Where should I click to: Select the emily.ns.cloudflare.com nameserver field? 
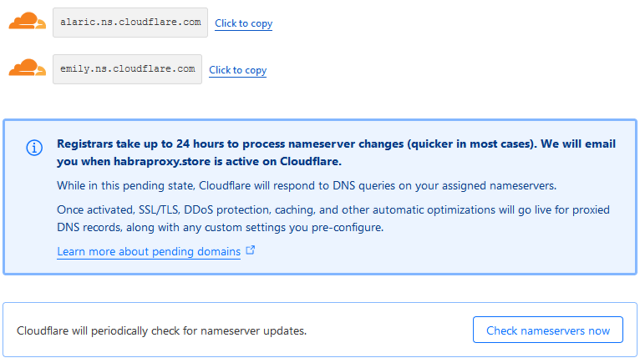pyautogui.click(x=127, y=69)
